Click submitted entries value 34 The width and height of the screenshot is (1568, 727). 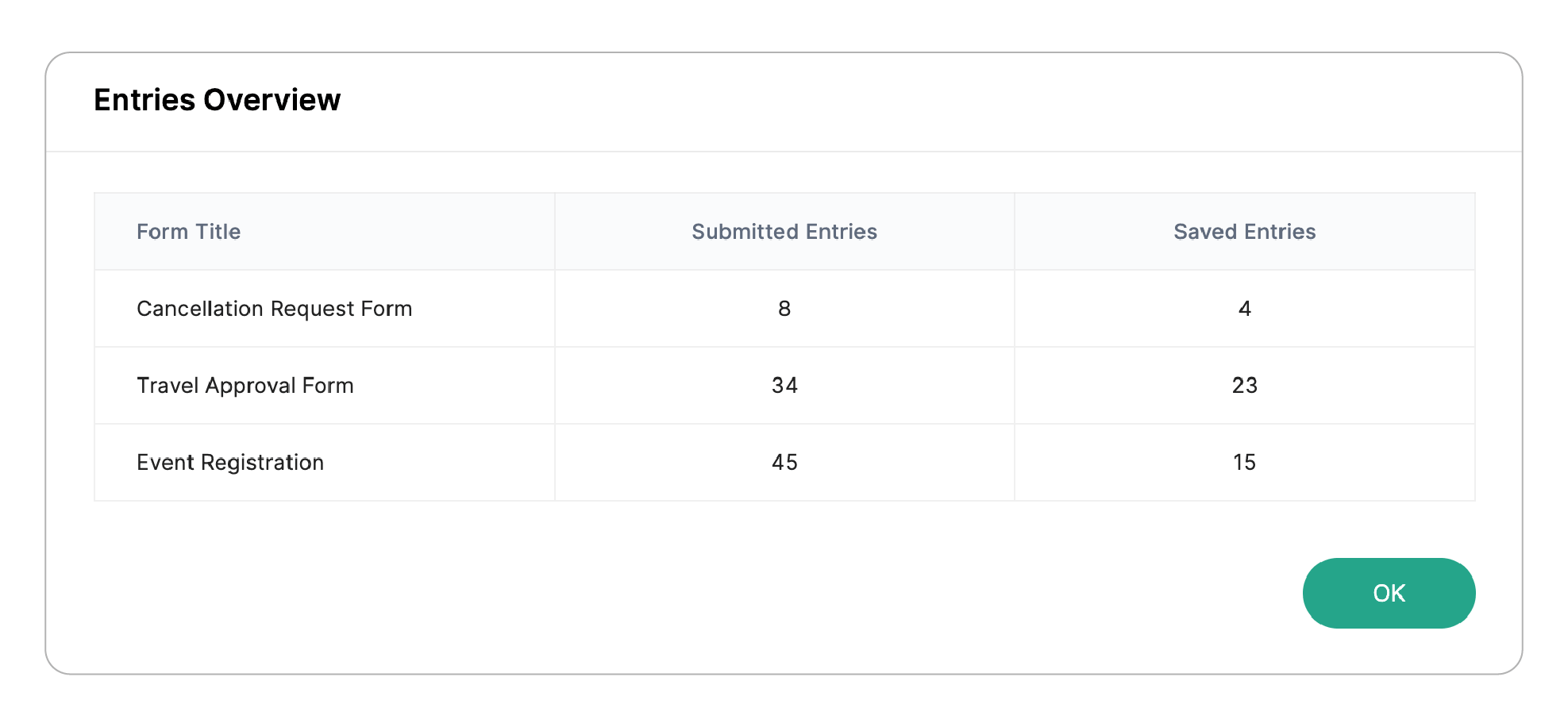coord(784,386)
